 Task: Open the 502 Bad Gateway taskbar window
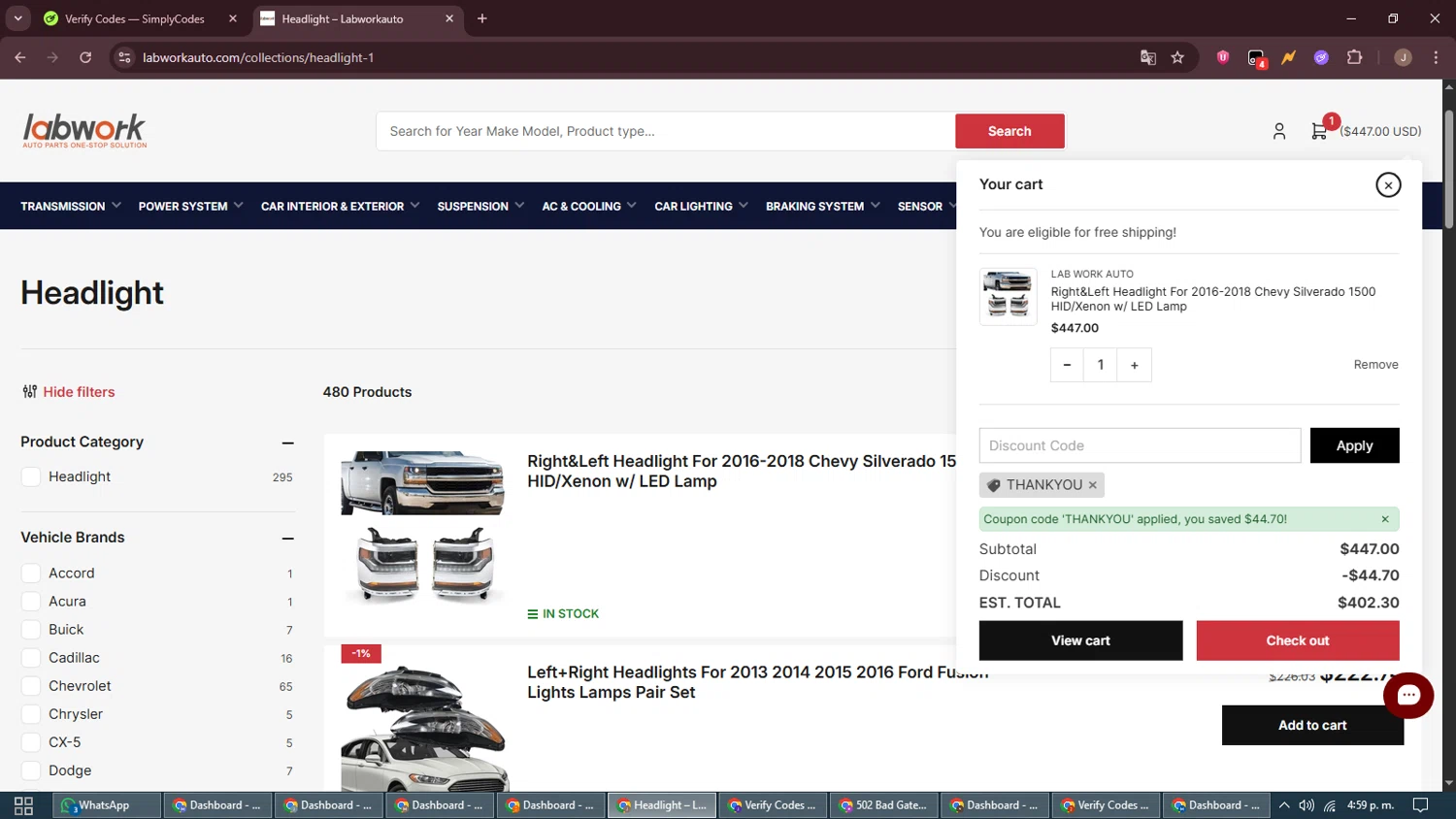tap(883, 805)
